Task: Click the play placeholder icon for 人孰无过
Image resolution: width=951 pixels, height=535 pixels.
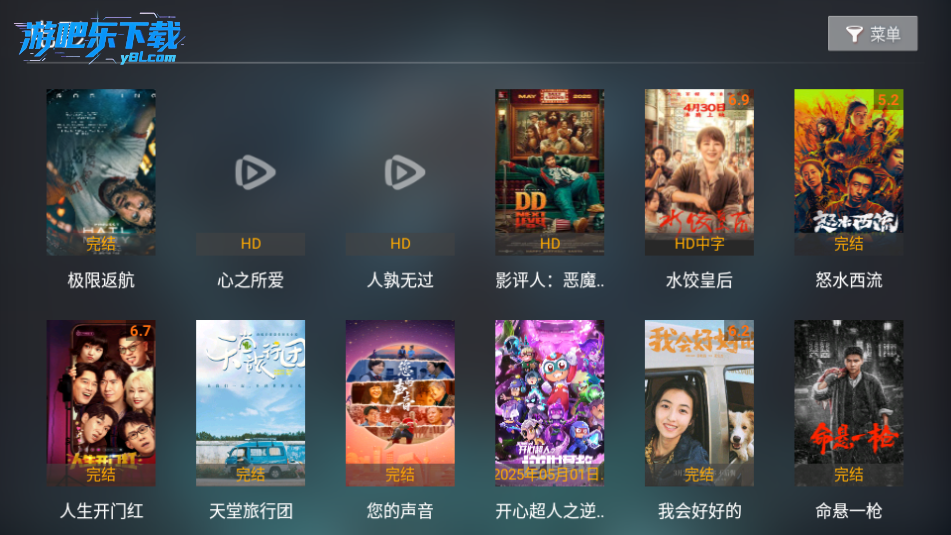Action: point(405,172)
